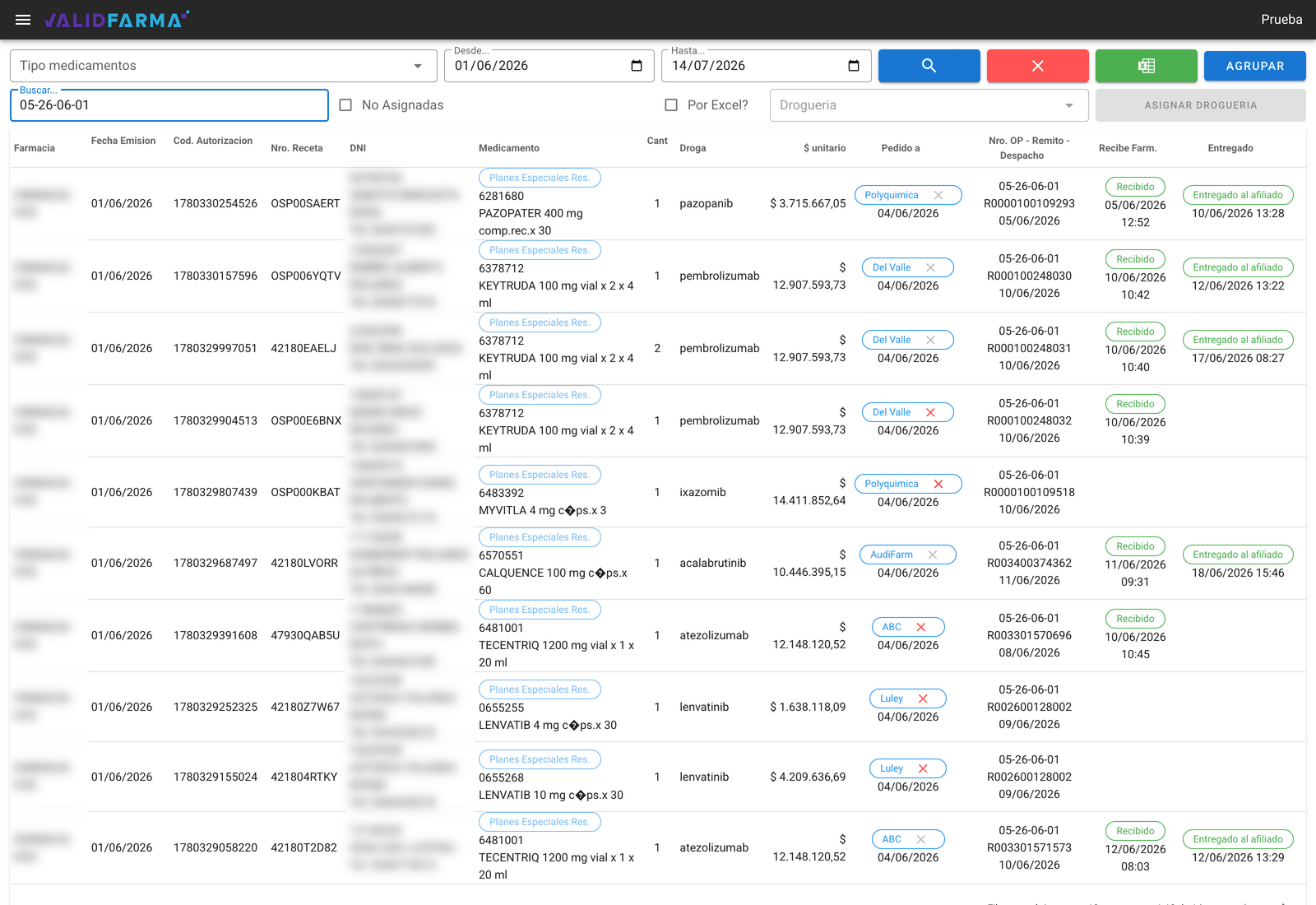Click Entregado al afiliado chip dated 18/06/2026 15:46
The width and height of the screenshot is (1316, 905).
1238,555
